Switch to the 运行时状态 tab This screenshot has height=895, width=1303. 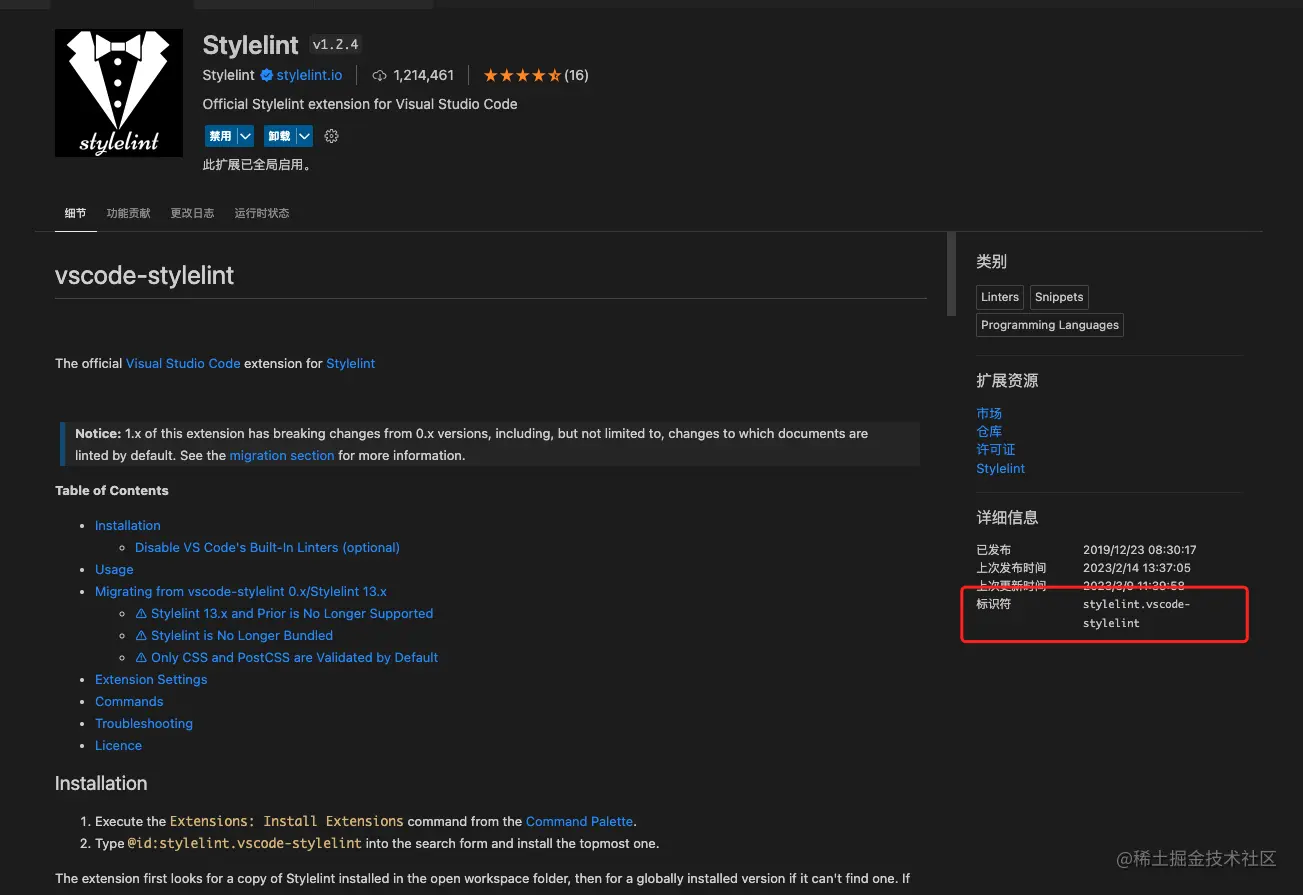[262, 213]
